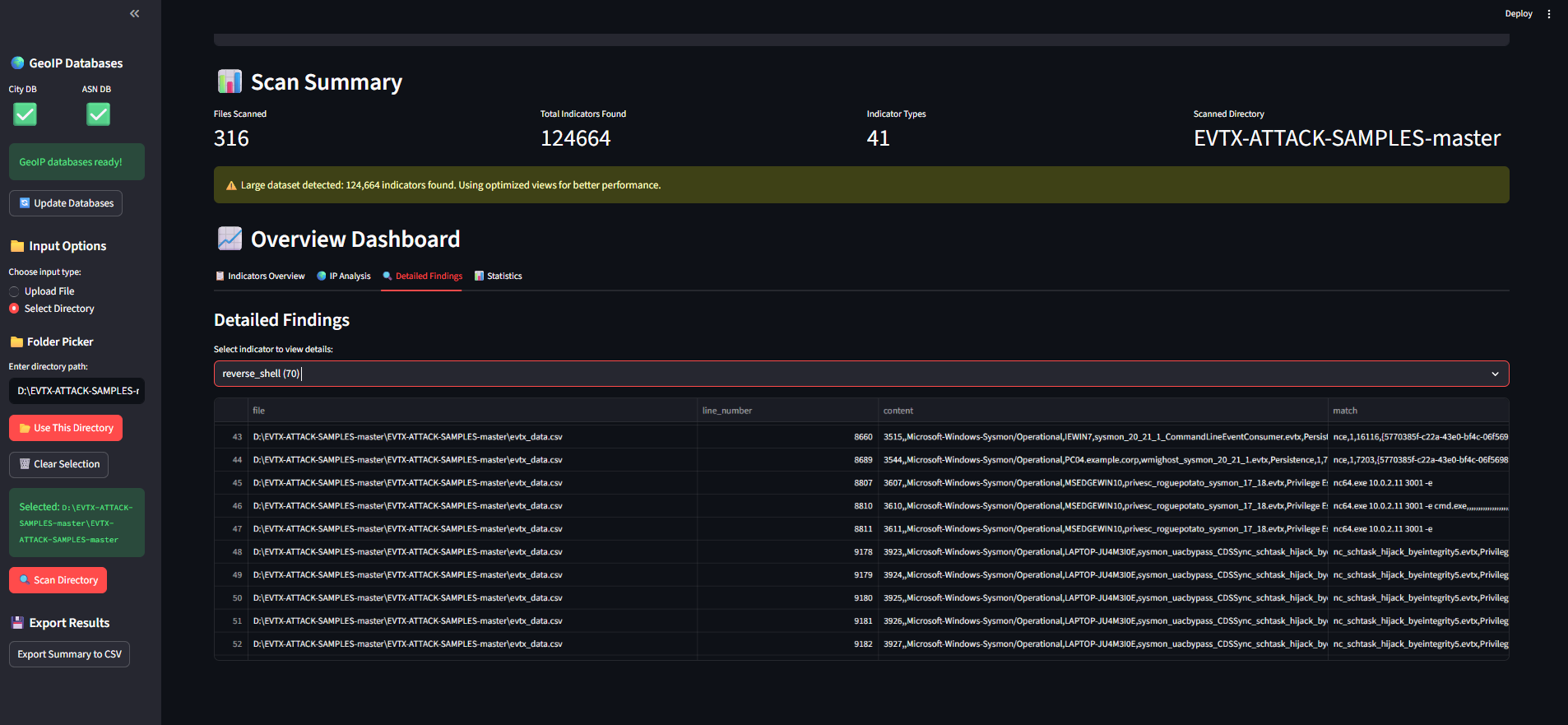This screenshot has height=725, width=1568.
Task: Select the Upload File radio option
Action: (14, 291)
